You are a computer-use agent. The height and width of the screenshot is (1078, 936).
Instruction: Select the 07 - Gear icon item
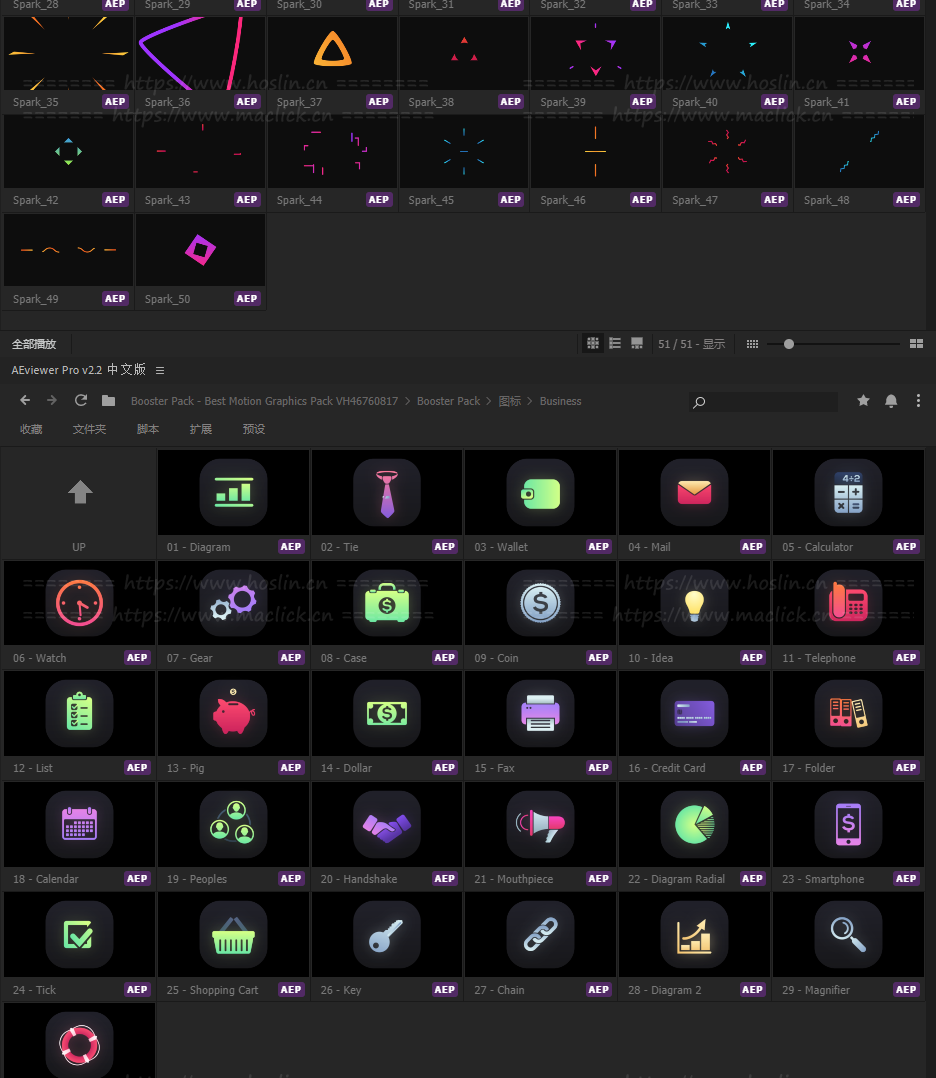(x=233, y=614)
